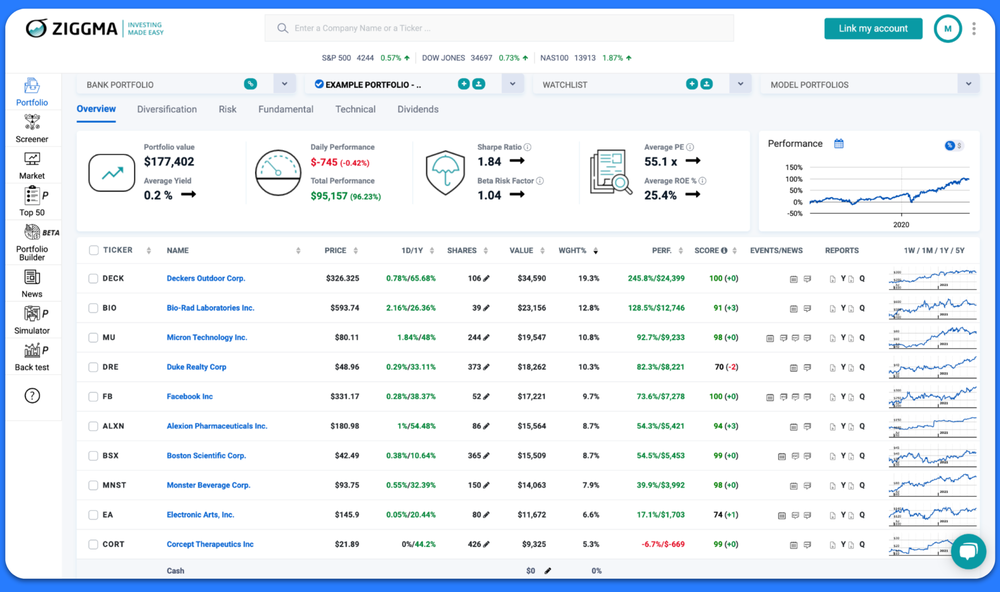1000x592 pixels.
Task: Click the link icon on Bank Portfolio
Action: pyautogui.click(x=251, y=84)
